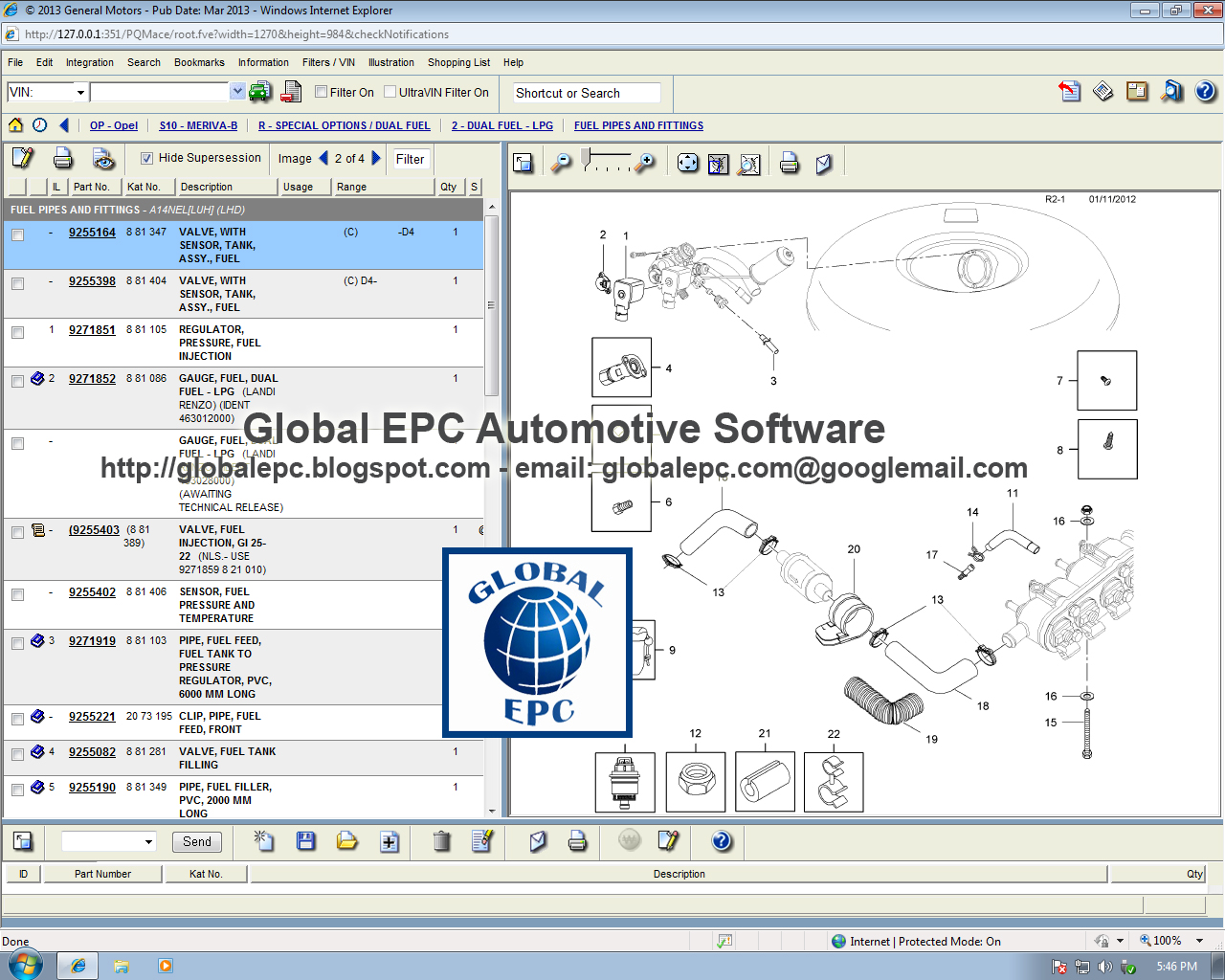This screenshot has width=1225, height=980.
Task: Open the Bookmarks menu
Action: point(199,62)
